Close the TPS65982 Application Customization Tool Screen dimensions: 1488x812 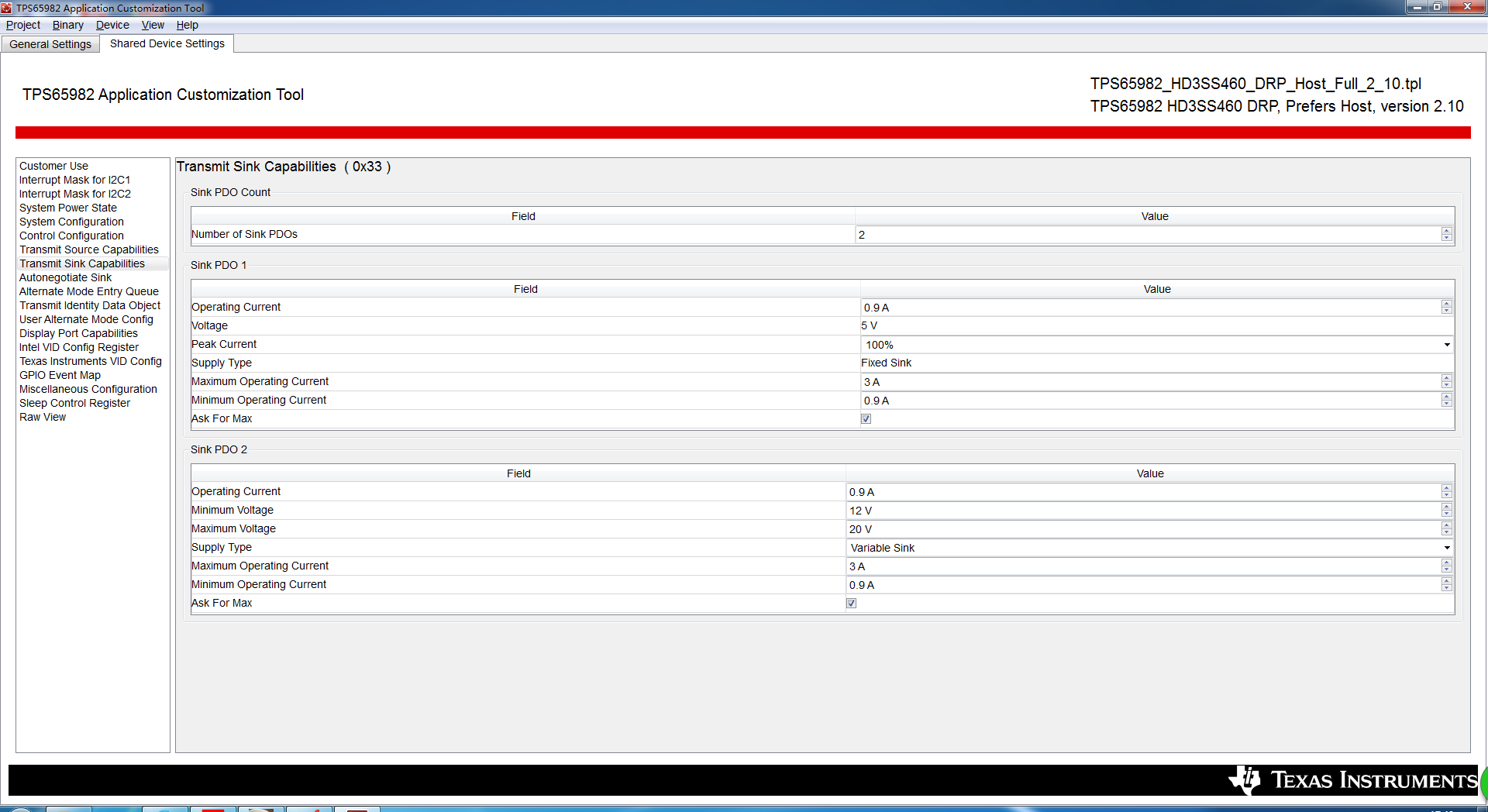click(1467, 7)
